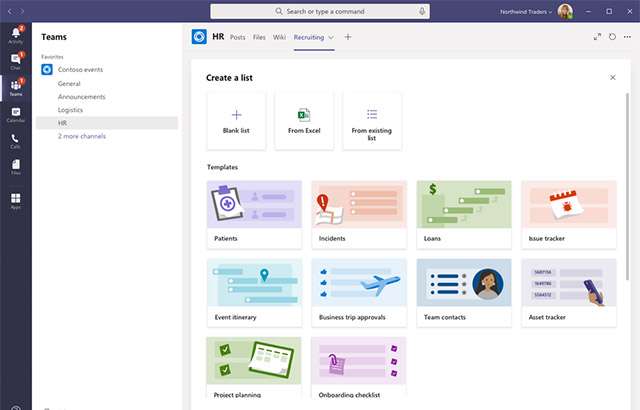Choose the Patients template

(x=254, y=215)
